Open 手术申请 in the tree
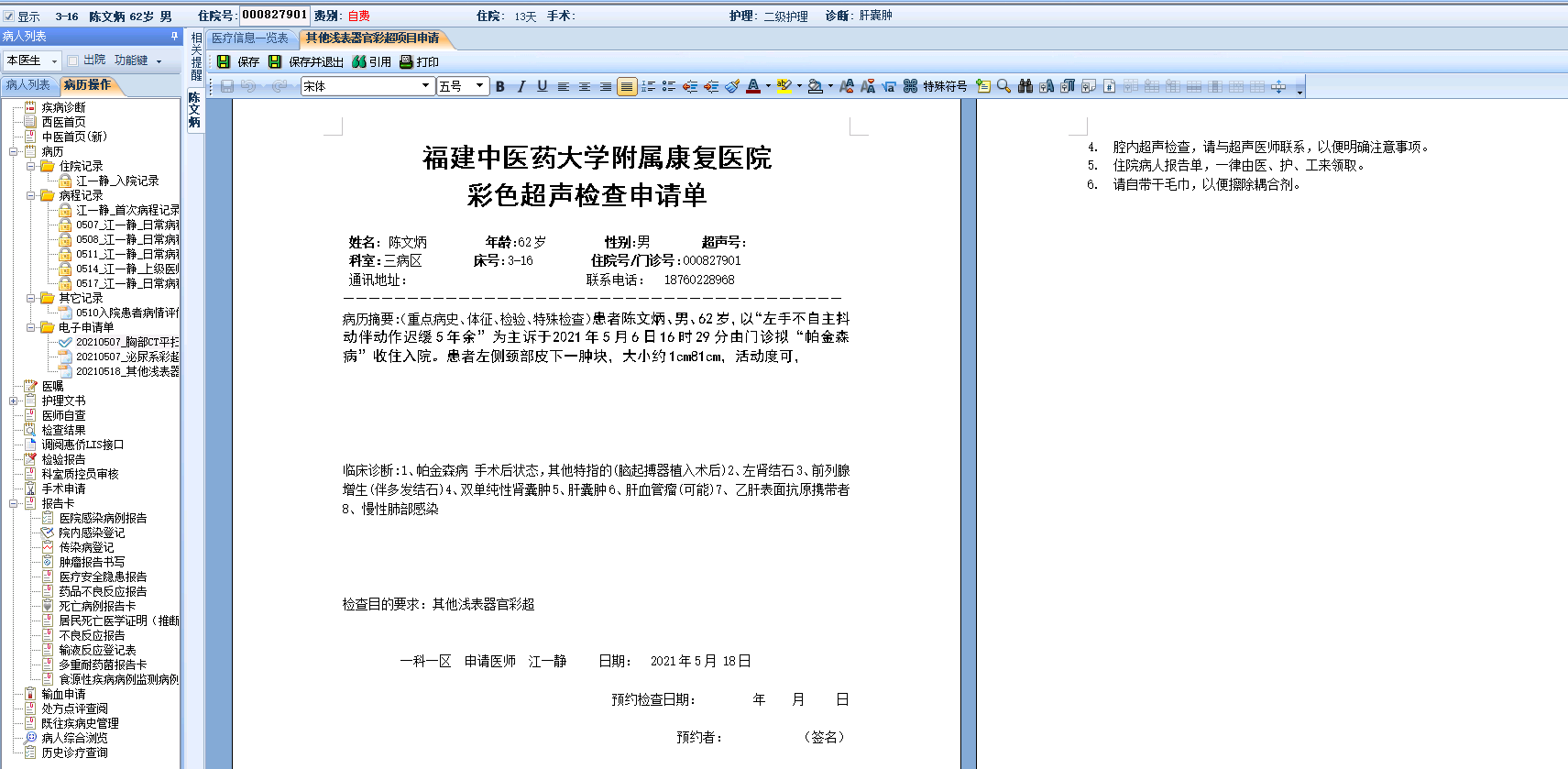Screen dimensions: 1568x769 pyautogui.click(x=63, y=489)
